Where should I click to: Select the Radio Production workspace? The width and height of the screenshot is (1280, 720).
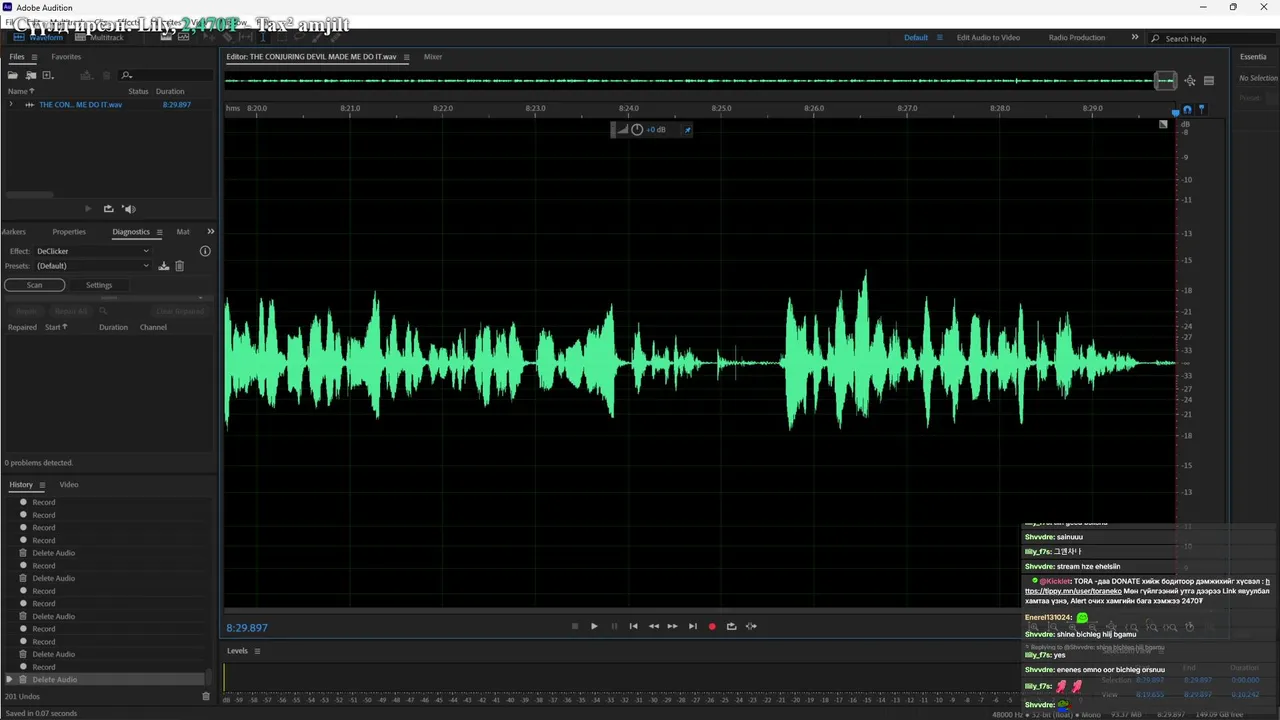pyautogui.click(x=1077, y=38)
